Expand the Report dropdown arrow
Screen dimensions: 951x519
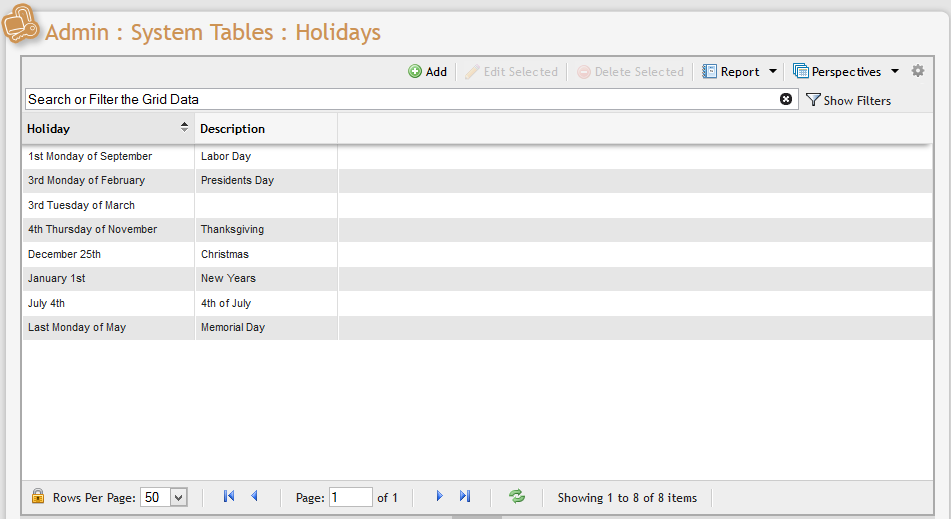pyautogui.click(x=773, y=72)
